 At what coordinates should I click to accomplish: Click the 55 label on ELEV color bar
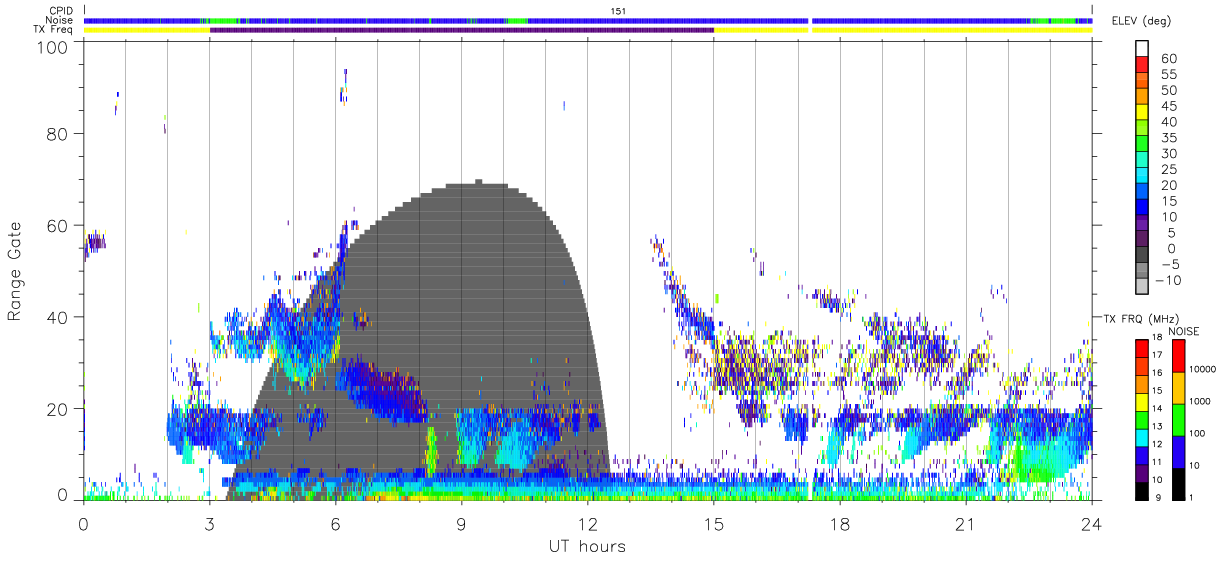coord(1168,74)
